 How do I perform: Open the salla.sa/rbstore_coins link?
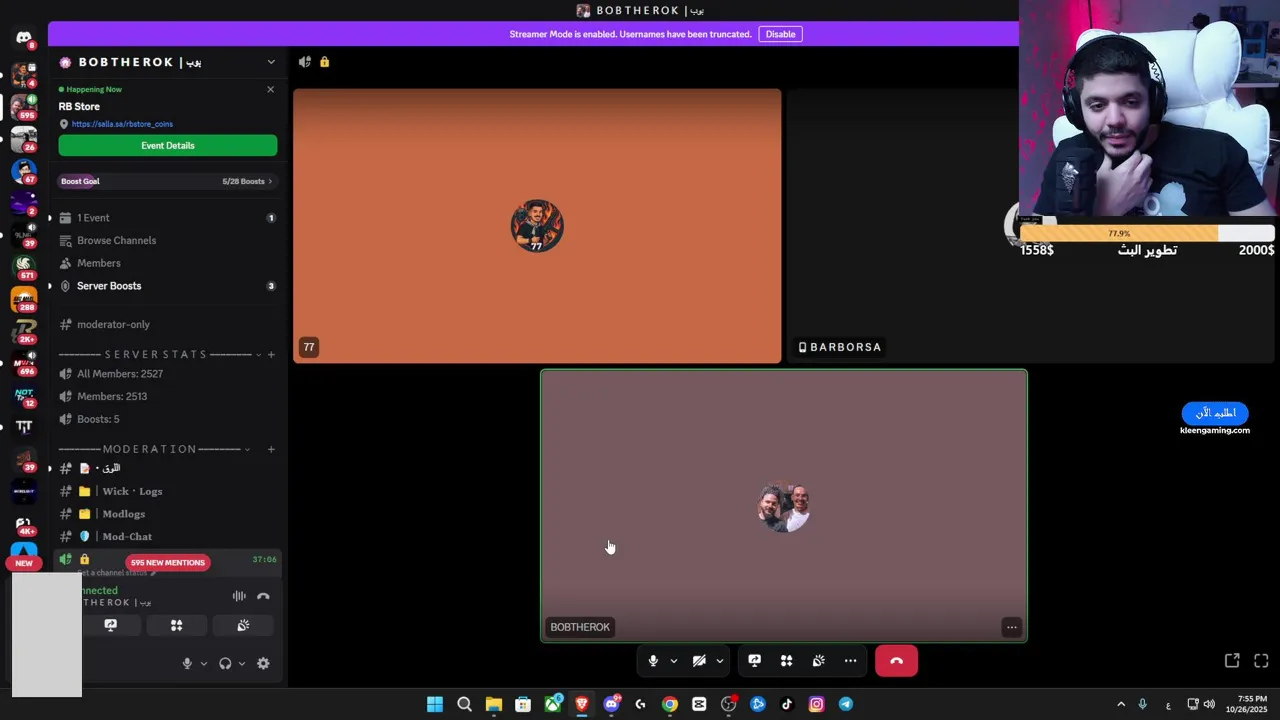pyautogui.click(x=122, y=124)
